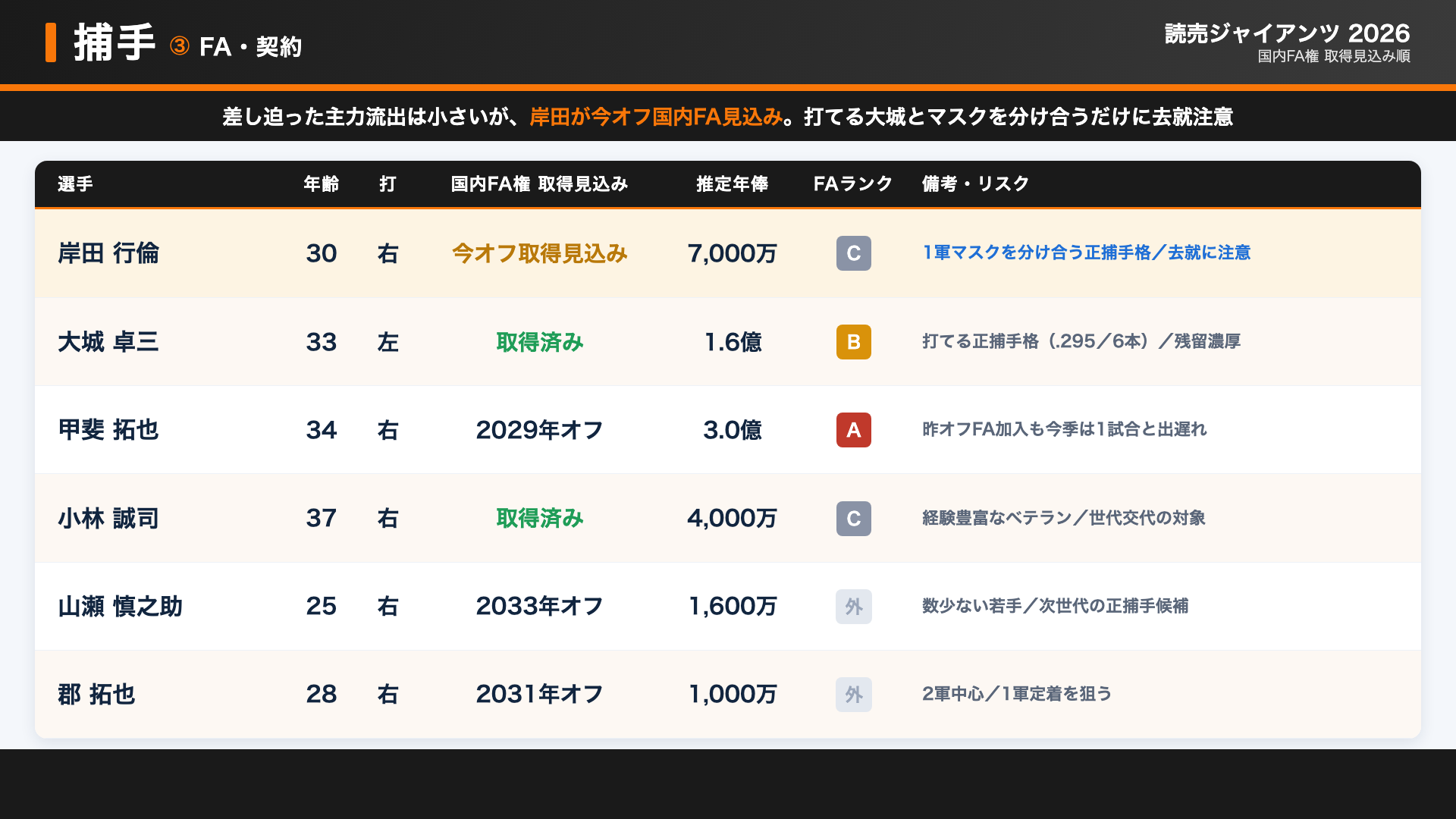Image resolution: width=1456 pixels, height=819 pixels.
Task: Select the 推定年俸 column header
Action: coord(733,184)
